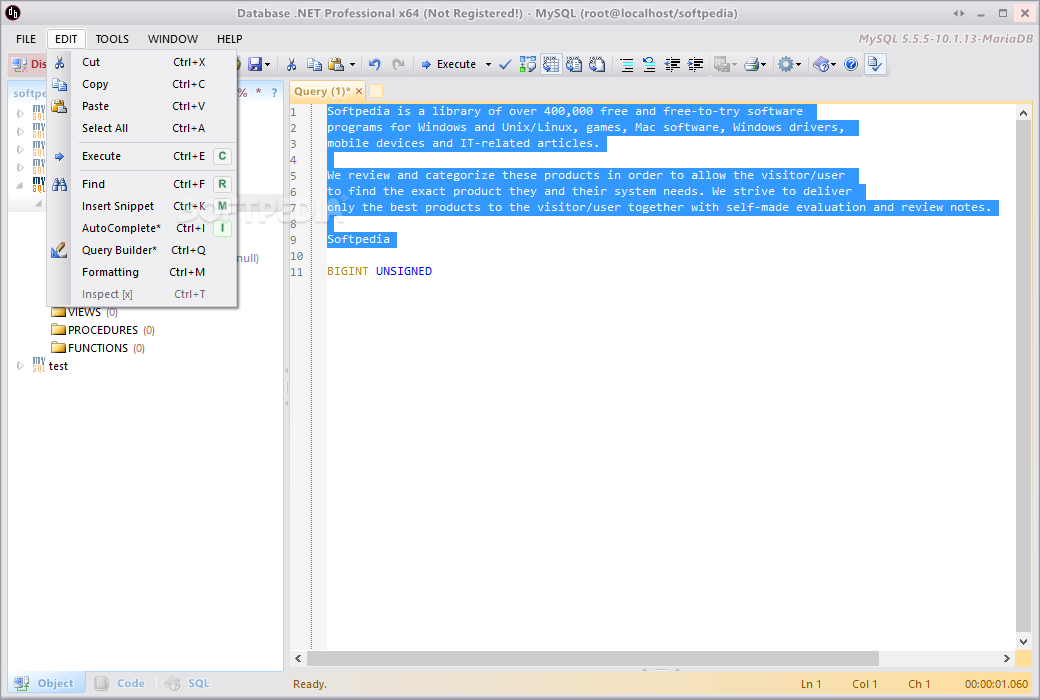
Task: Click the printer icon in the toolbar
Action: pyautogui.click(x=750, y=64)
